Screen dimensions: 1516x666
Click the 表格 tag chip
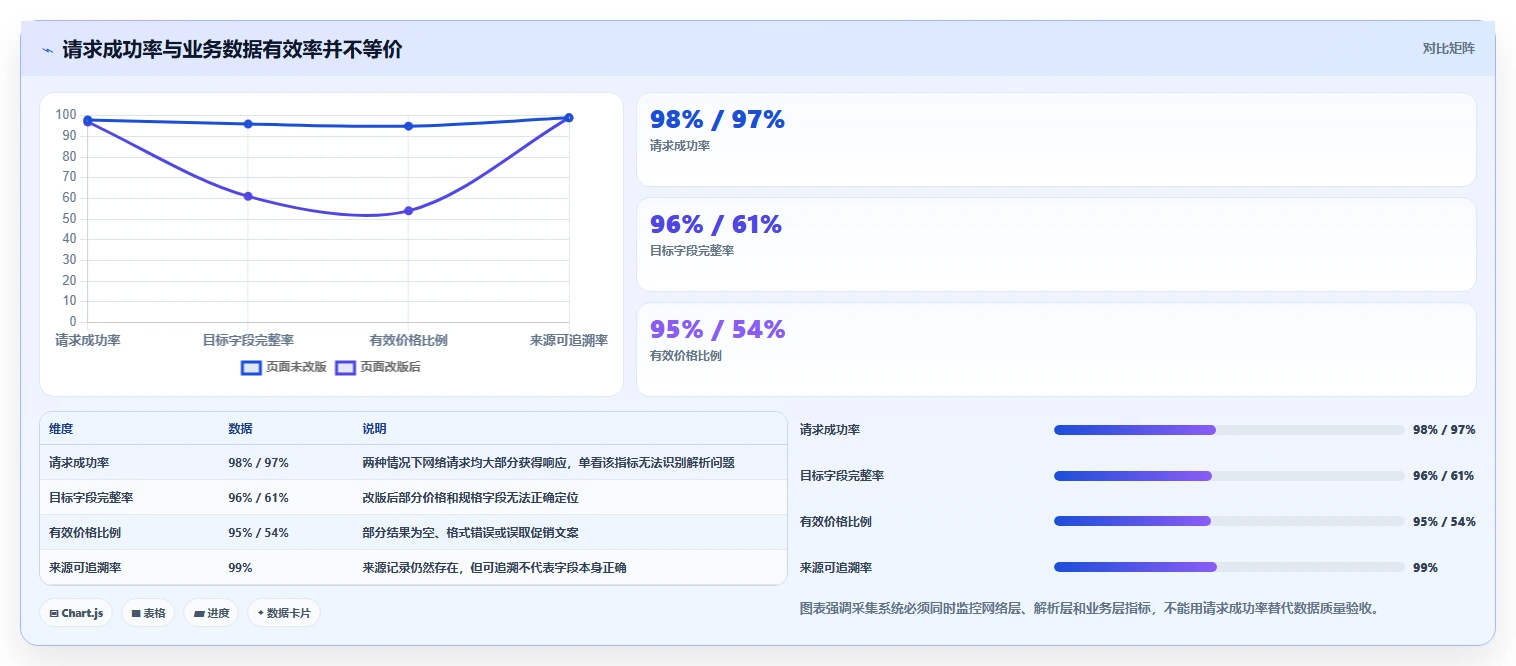[148, 613]
